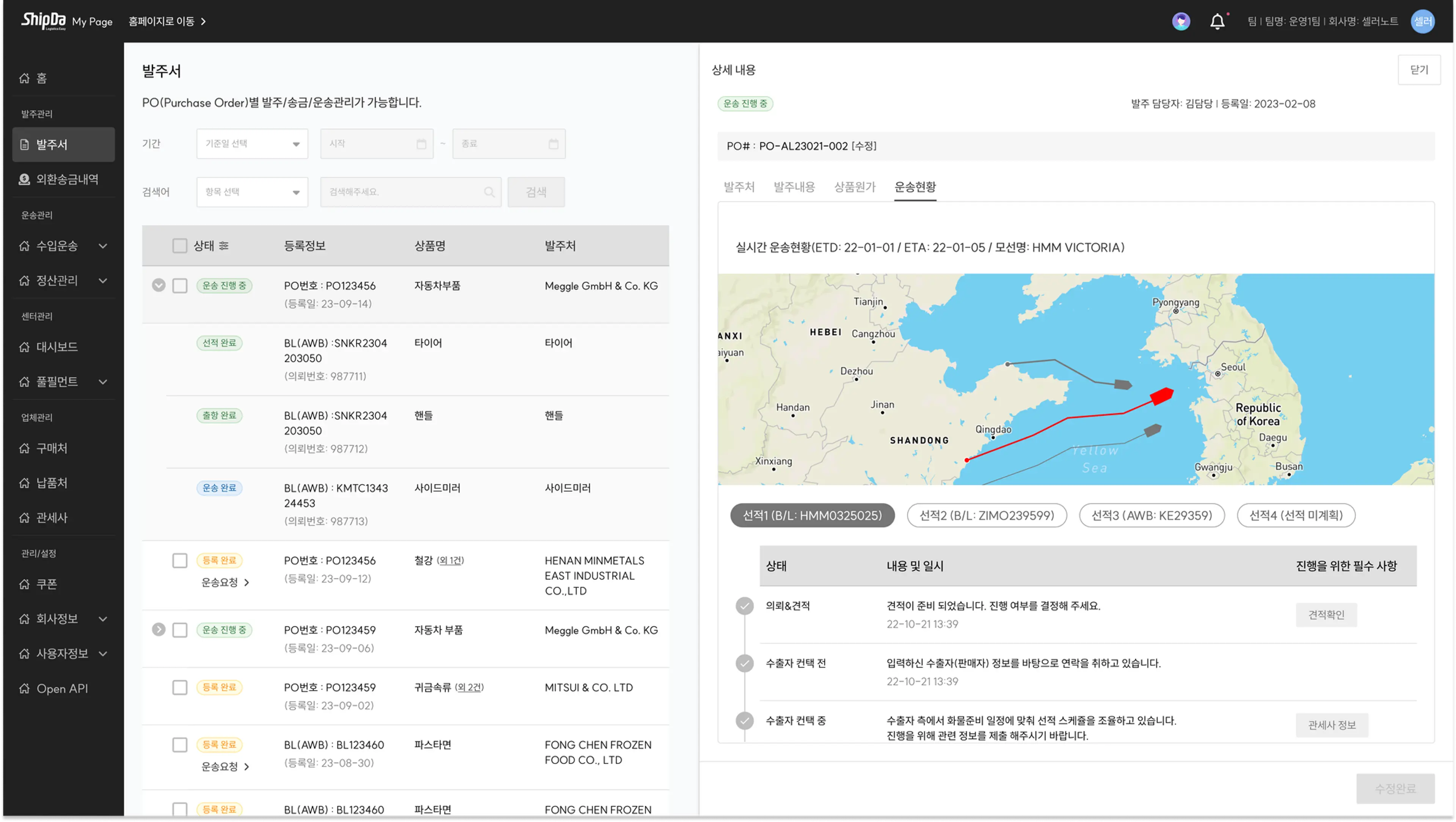Collapse the PO123456 자동차부품 row
The width and height of the screenshot is (1456, 822).
158,286
